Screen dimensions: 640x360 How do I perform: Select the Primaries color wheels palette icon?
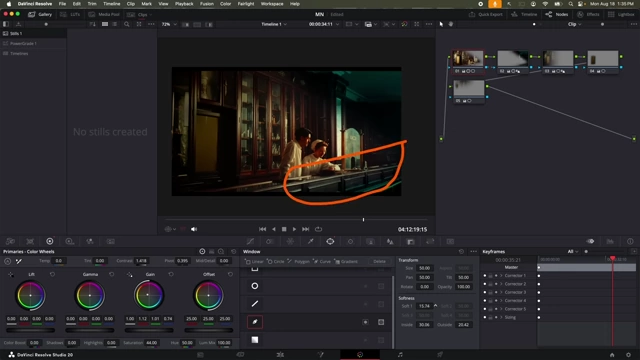click(x=50, y=242)
